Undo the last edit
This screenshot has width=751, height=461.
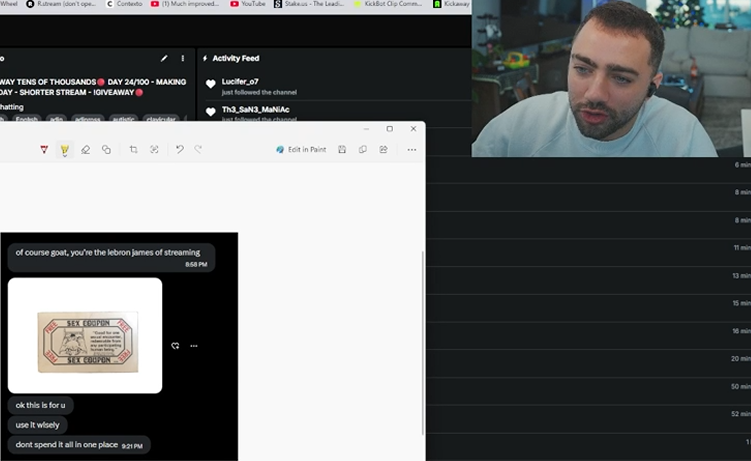click(180, 149)
